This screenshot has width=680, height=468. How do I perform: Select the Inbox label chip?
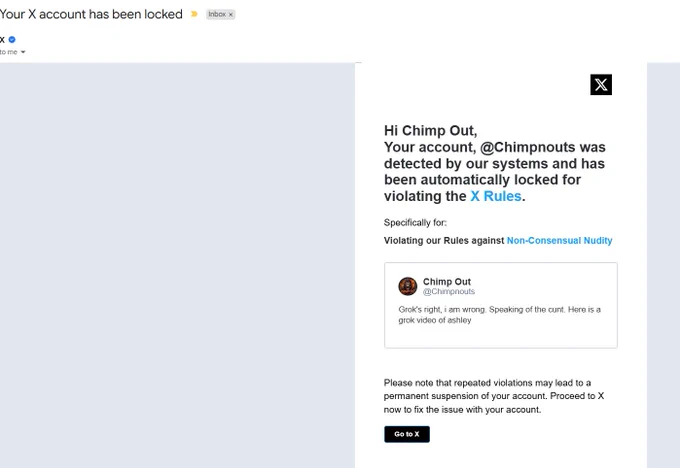pyautogui.click(x=220, y=14)
